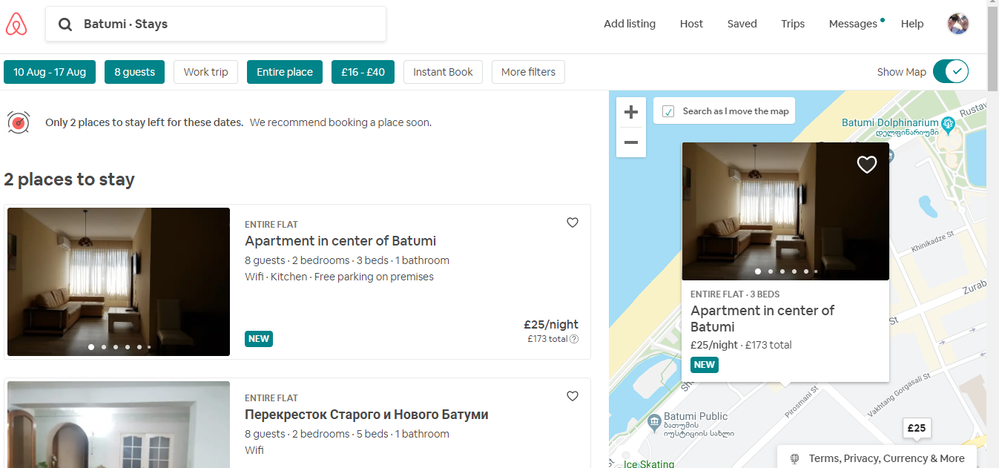
Task: Open Terms, Privacy, Currency & More
Action: click(886, 458)
